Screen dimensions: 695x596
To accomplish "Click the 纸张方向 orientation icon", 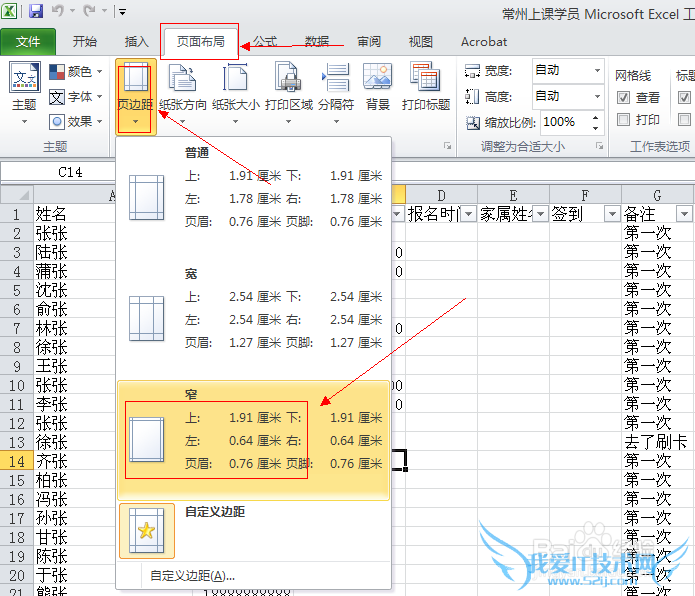I will (183, 78).
